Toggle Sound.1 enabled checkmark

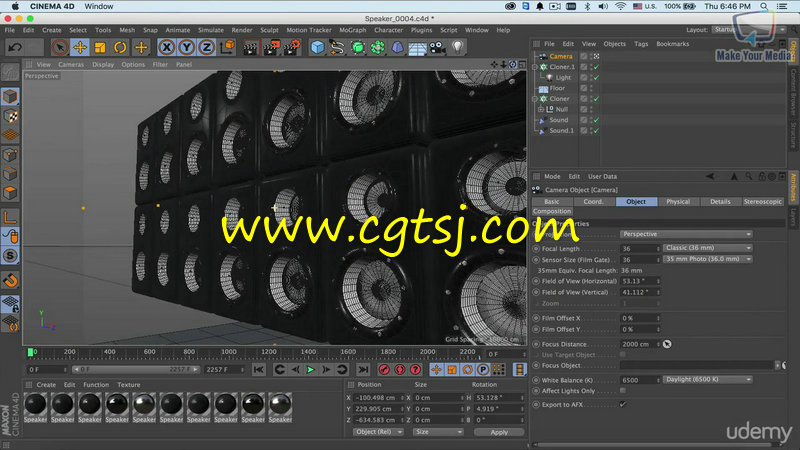(x=596, y=131)
